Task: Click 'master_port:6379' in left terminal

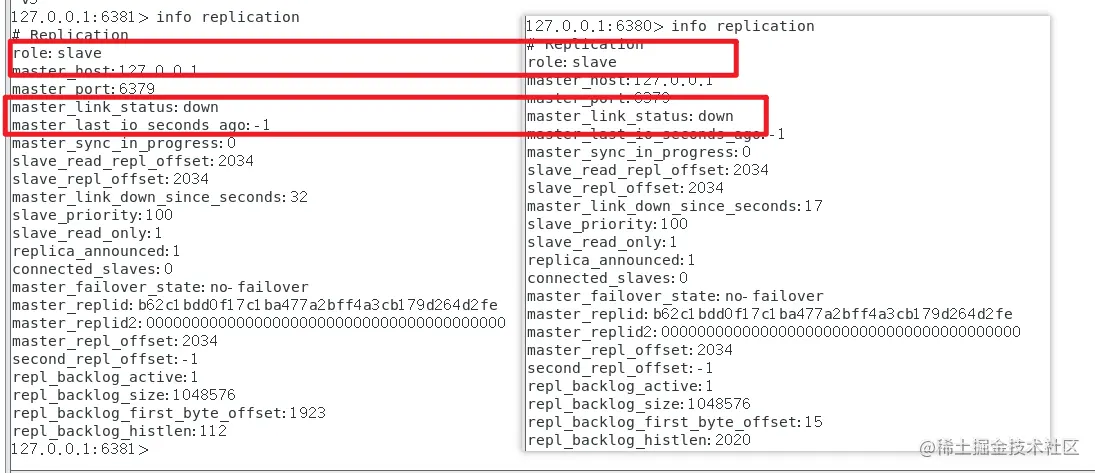Action: [83, 89]
